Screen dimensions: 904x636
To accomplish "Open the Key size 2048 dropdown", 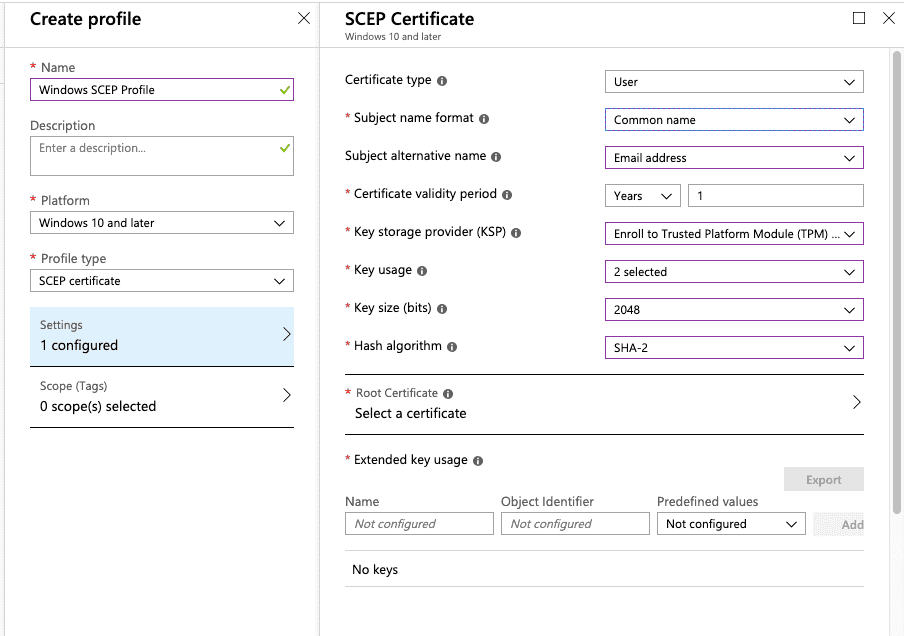I will coord(734,310).
